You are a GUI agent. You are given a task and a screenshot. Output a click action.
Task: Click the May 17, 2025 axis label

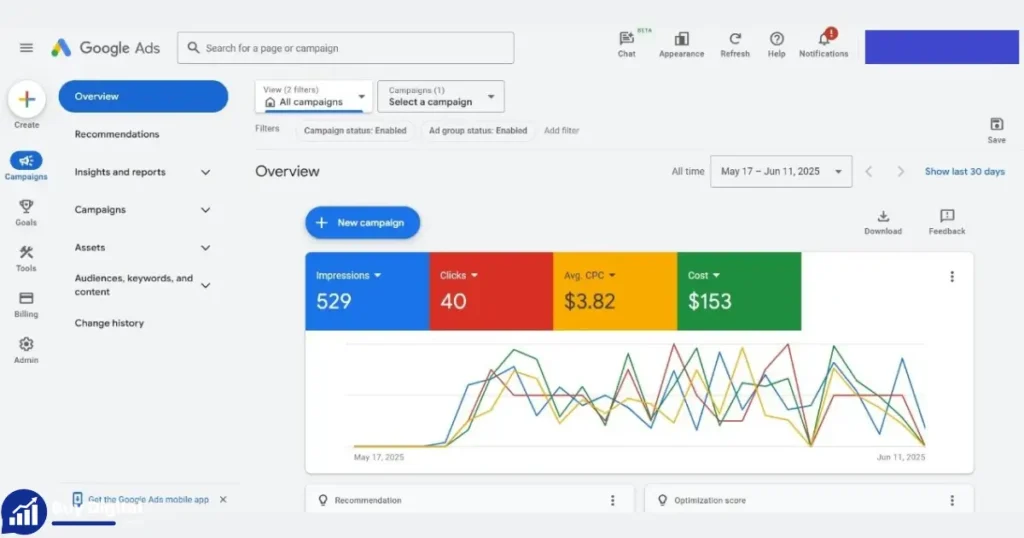(379, 457)
